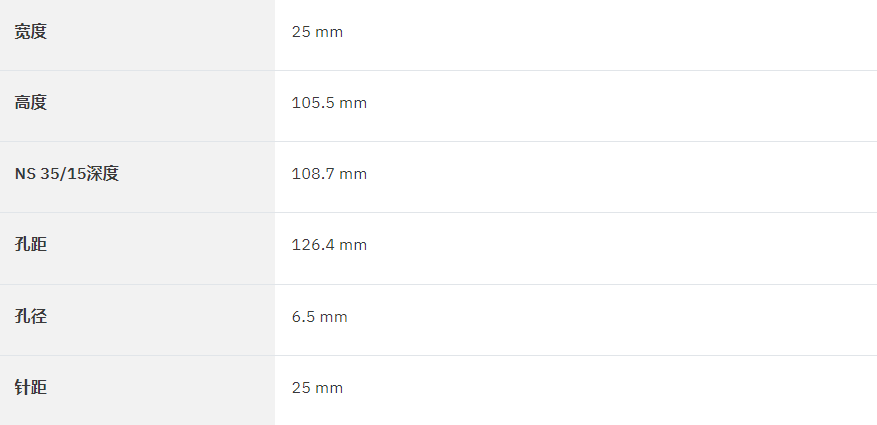Click the empty area of the 宽度 row
Screen dimensions: 877x425
pyautogui.click(x=610, y=35)
